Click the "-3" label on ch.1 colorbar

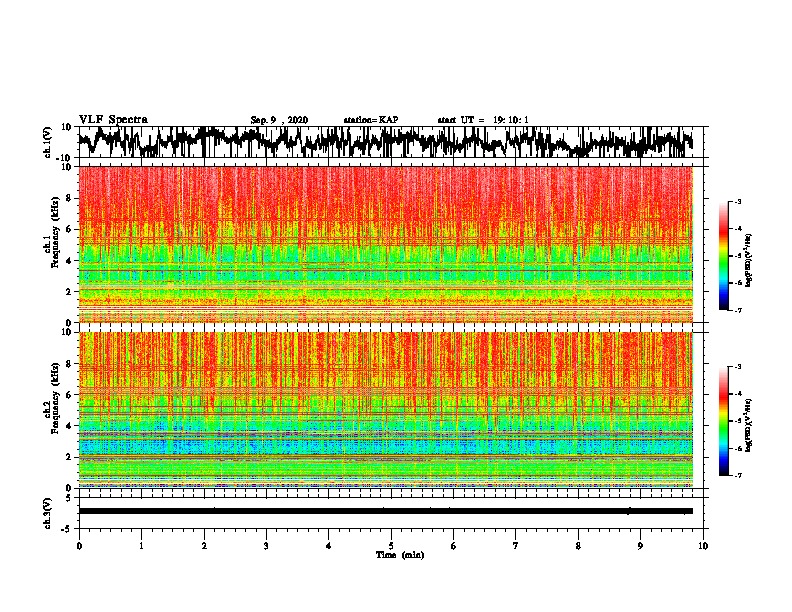coord(737,202)
